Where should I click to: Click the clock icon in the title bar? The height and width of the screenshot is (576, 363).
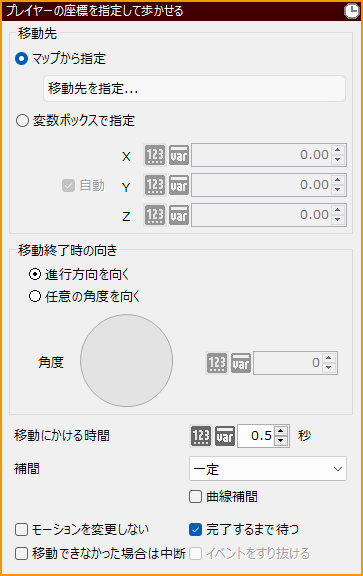352,11
